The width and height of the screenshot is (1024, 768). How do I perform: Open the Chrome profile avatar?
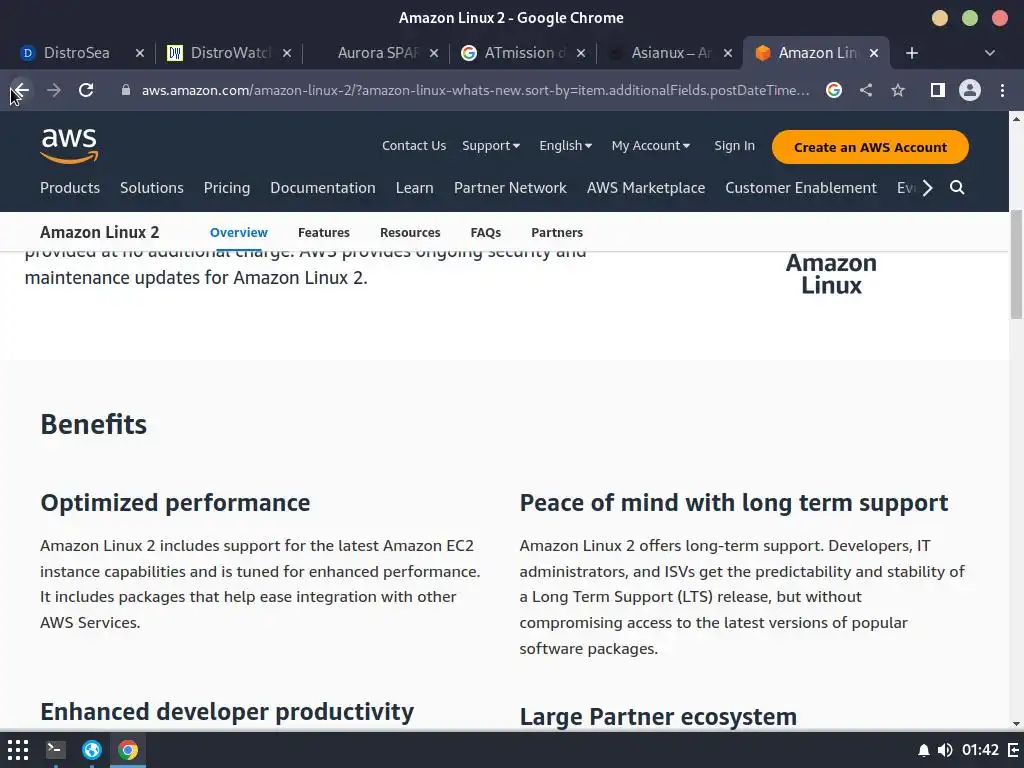[970, 90]
